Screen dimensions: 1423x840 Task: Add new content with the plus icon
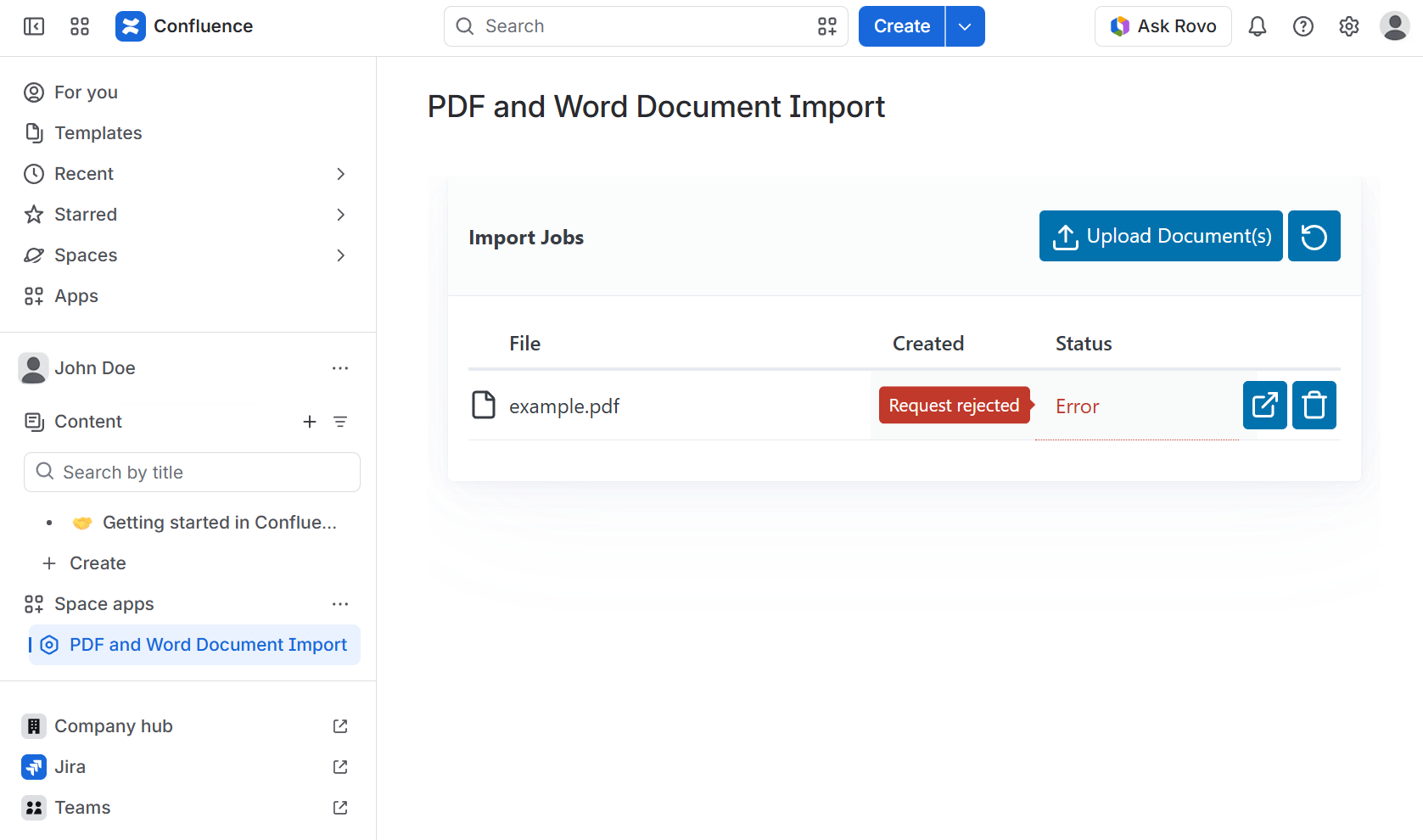[x=310, y=422]
